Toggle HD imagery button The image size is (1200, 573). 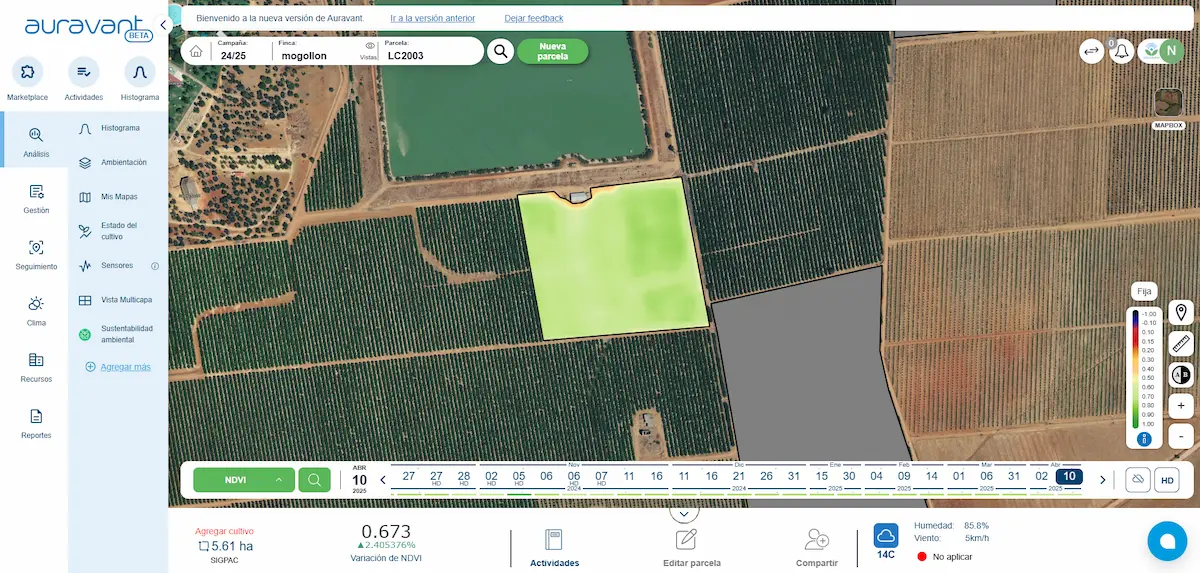[1167, 480]
